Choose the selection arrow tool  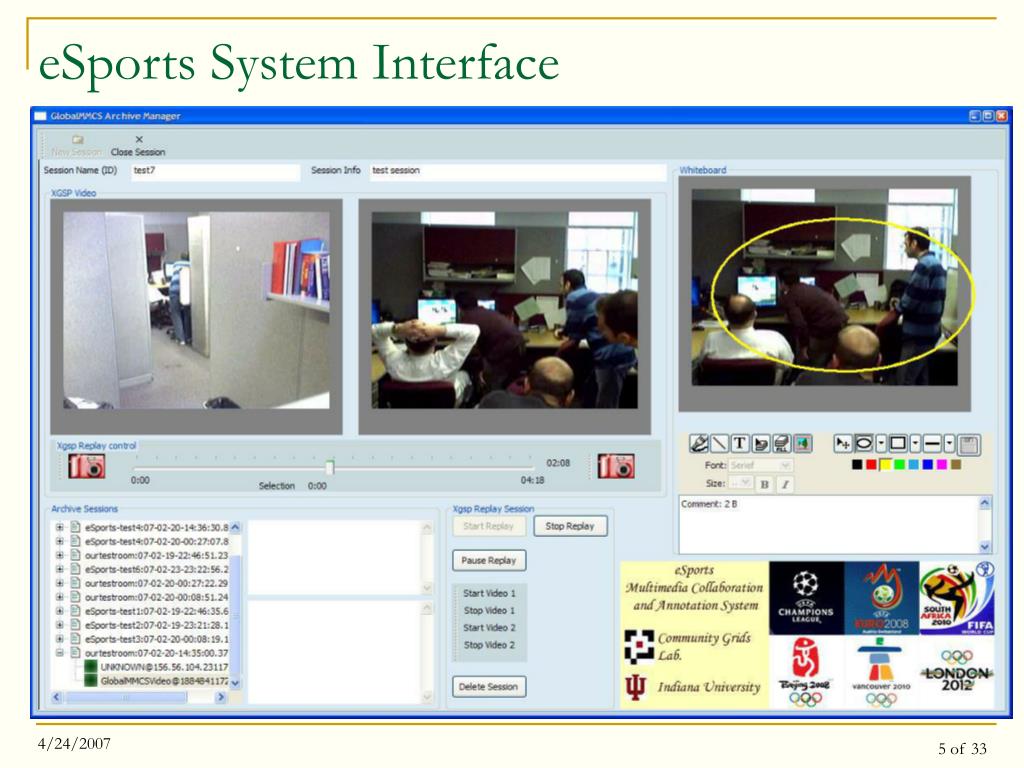click(842, 444)
